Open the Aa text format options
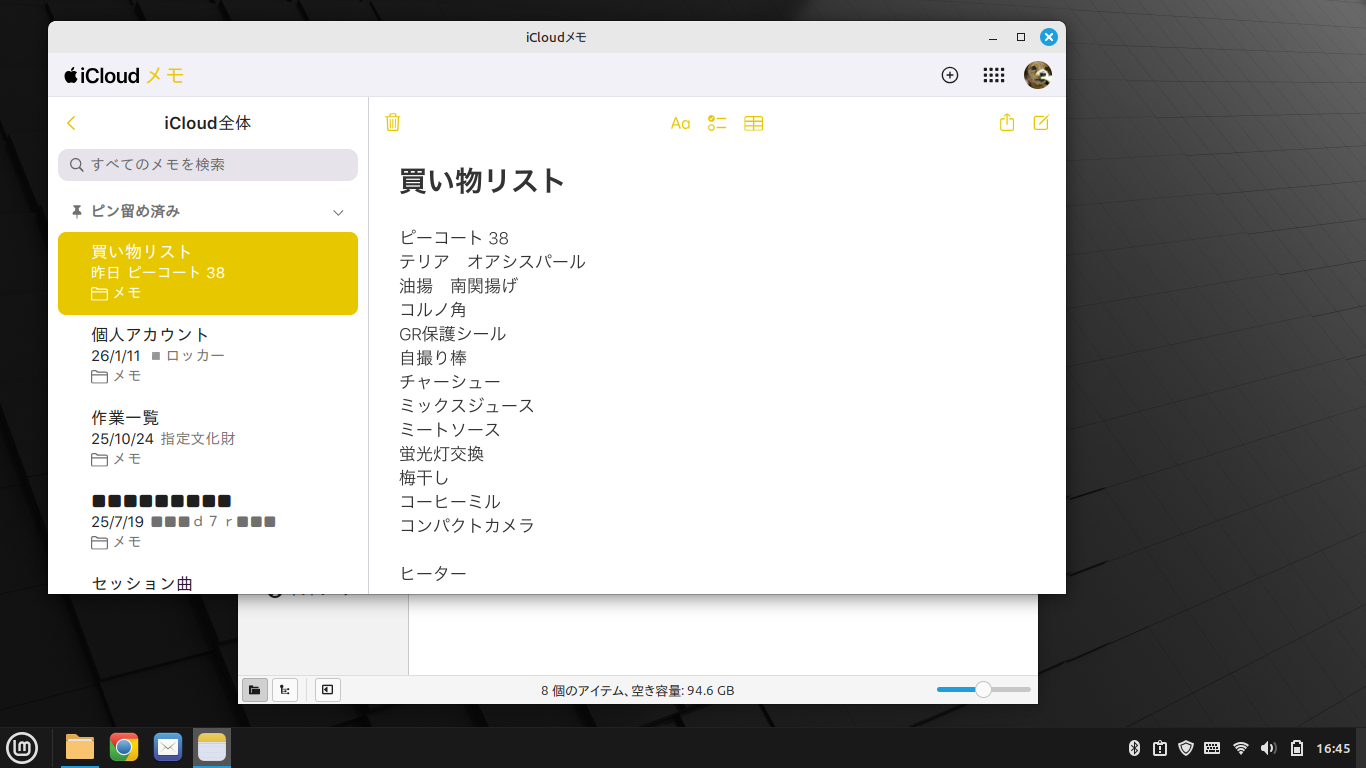Screen dimensions: 1366x768 (680, 123)
